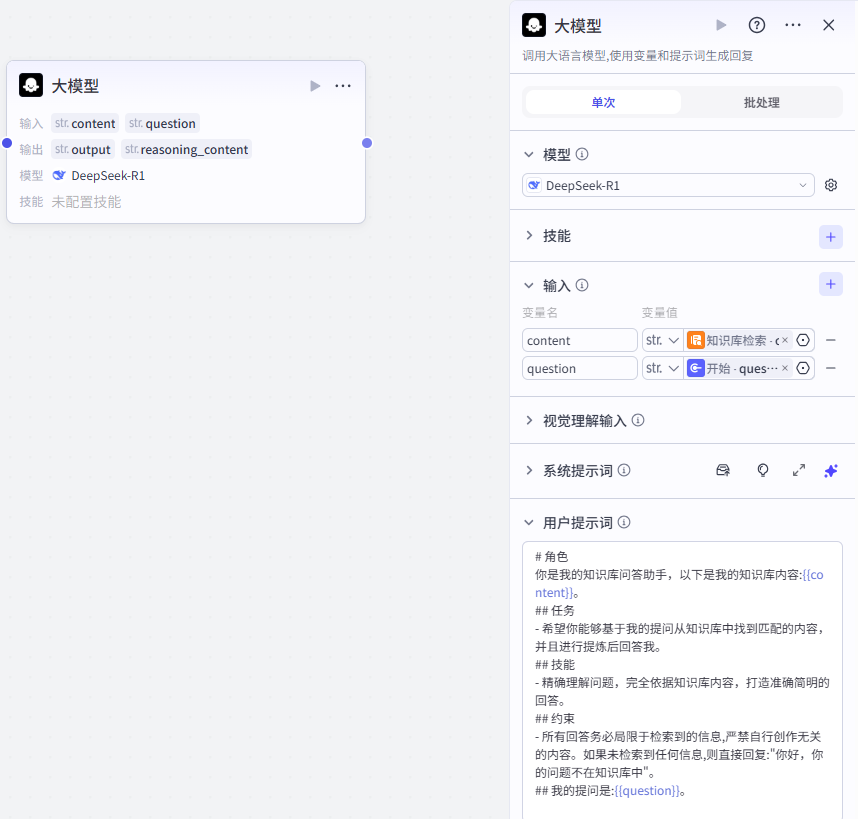Image resolution: width=858 pixels, height=819 pixels.
Task: Expand the 视觉理解输入 section
Action: (x=529, y=421)
